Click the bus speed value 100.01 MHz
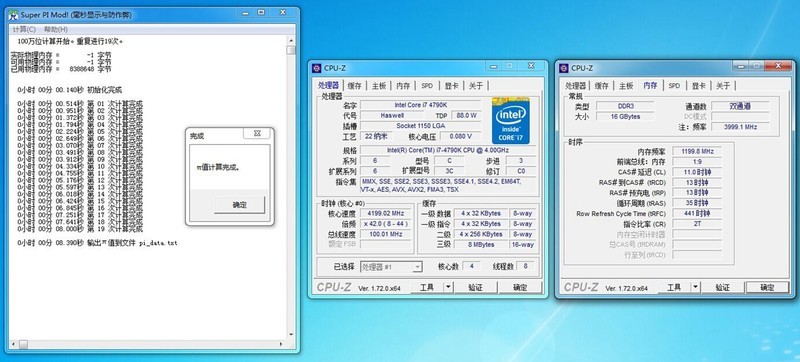The image size is (800, 362). tap(387, 234)
